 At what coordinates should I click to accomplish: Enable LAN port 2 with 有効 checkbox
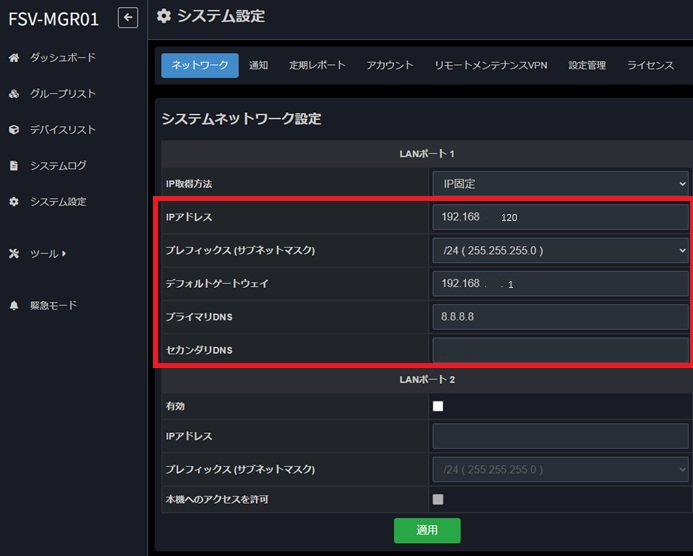[438, 406]
